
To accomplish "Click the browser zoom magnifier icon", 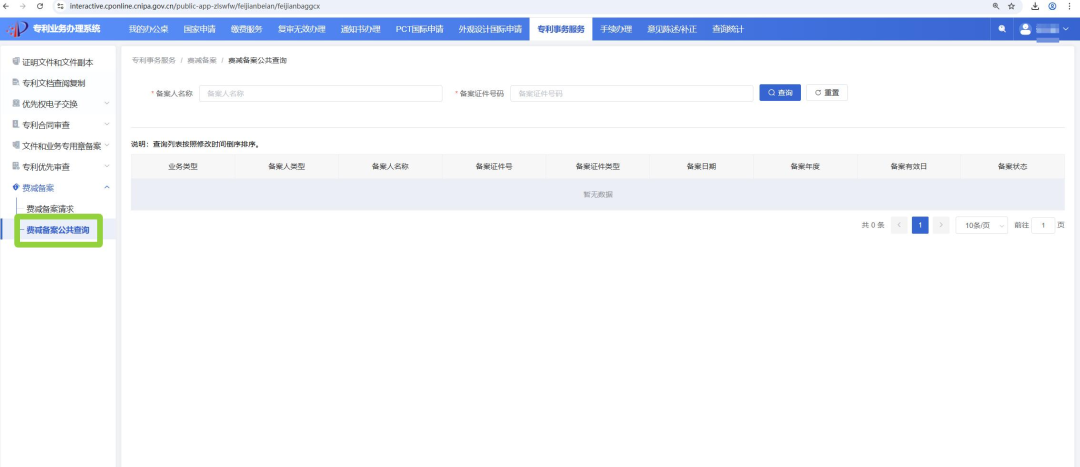I will pos(996,6).
